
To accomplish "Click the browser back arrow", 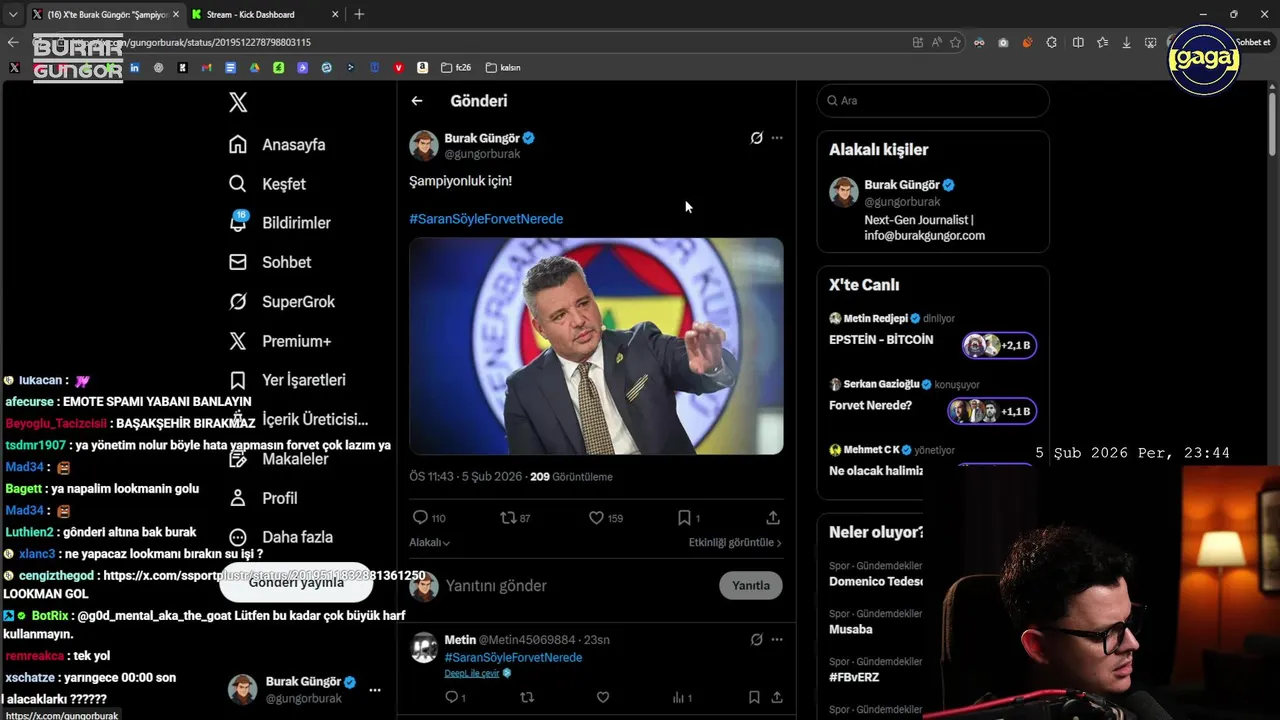I will click(x=13, y=42).
